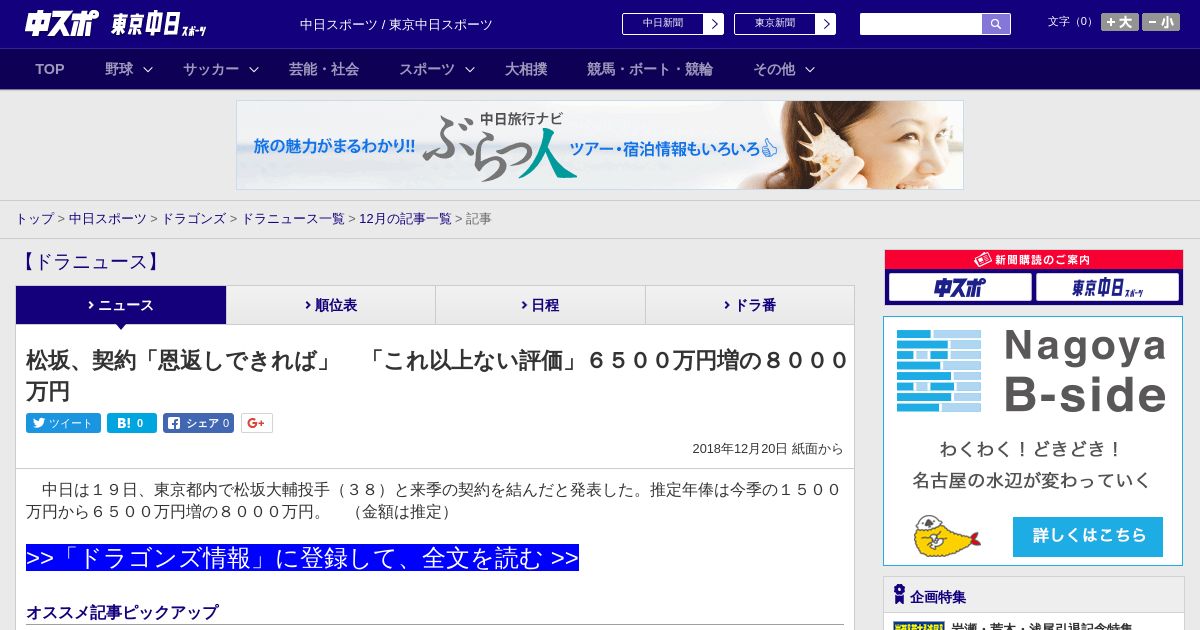The width and height of the screenshot is (1200, 630).
Task: Expand the サッカー dropdown chevron
Action: 254,70
